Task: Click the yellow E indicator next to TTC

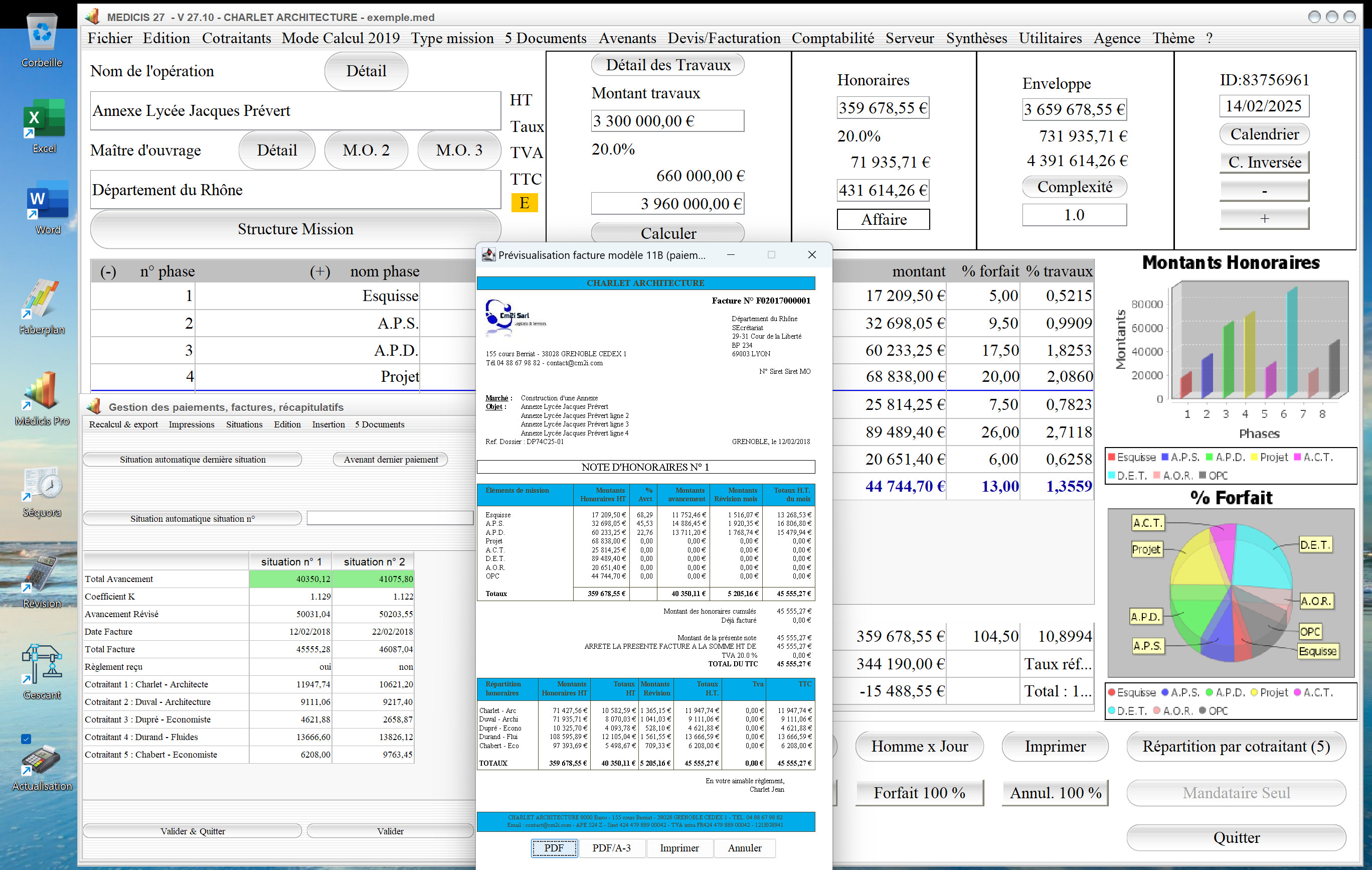Action: tap(524, 202)
